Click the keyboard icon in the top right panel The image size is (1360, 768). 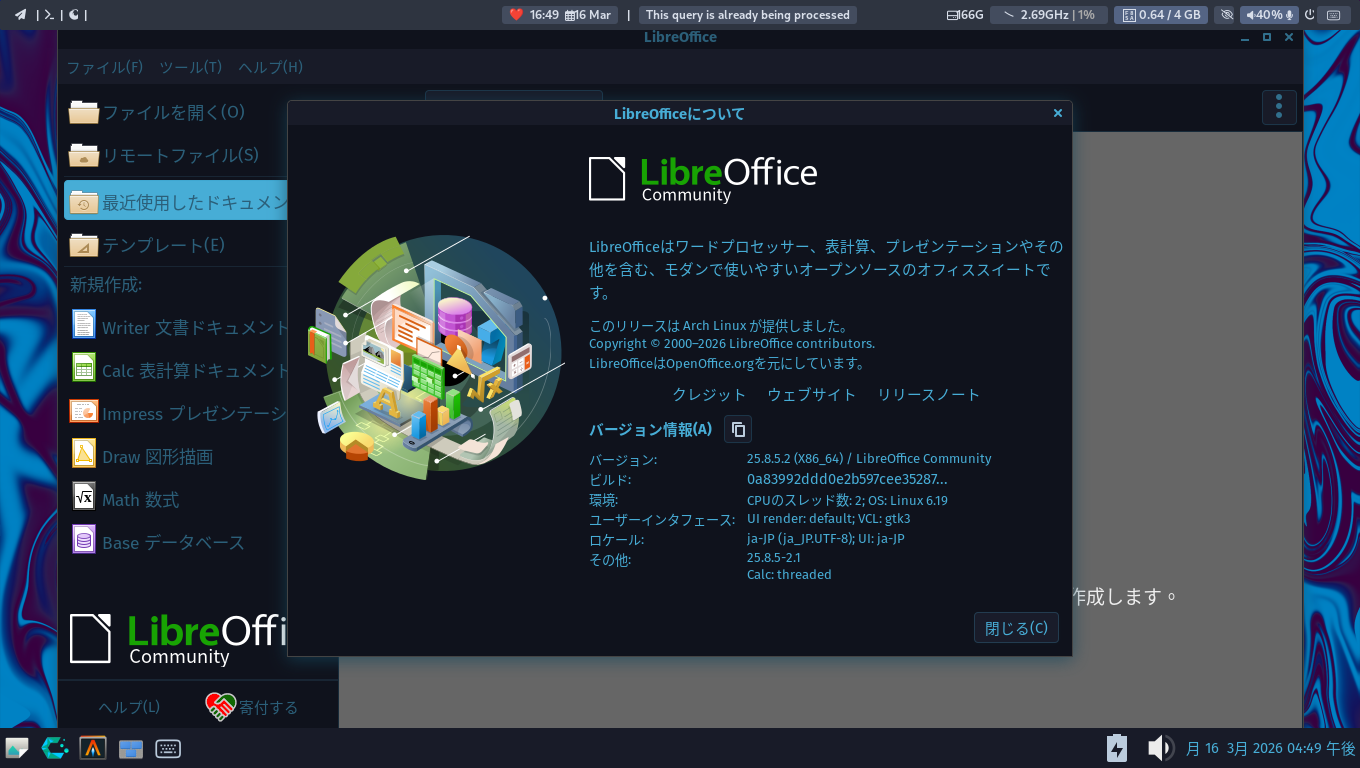(1333, 15)
